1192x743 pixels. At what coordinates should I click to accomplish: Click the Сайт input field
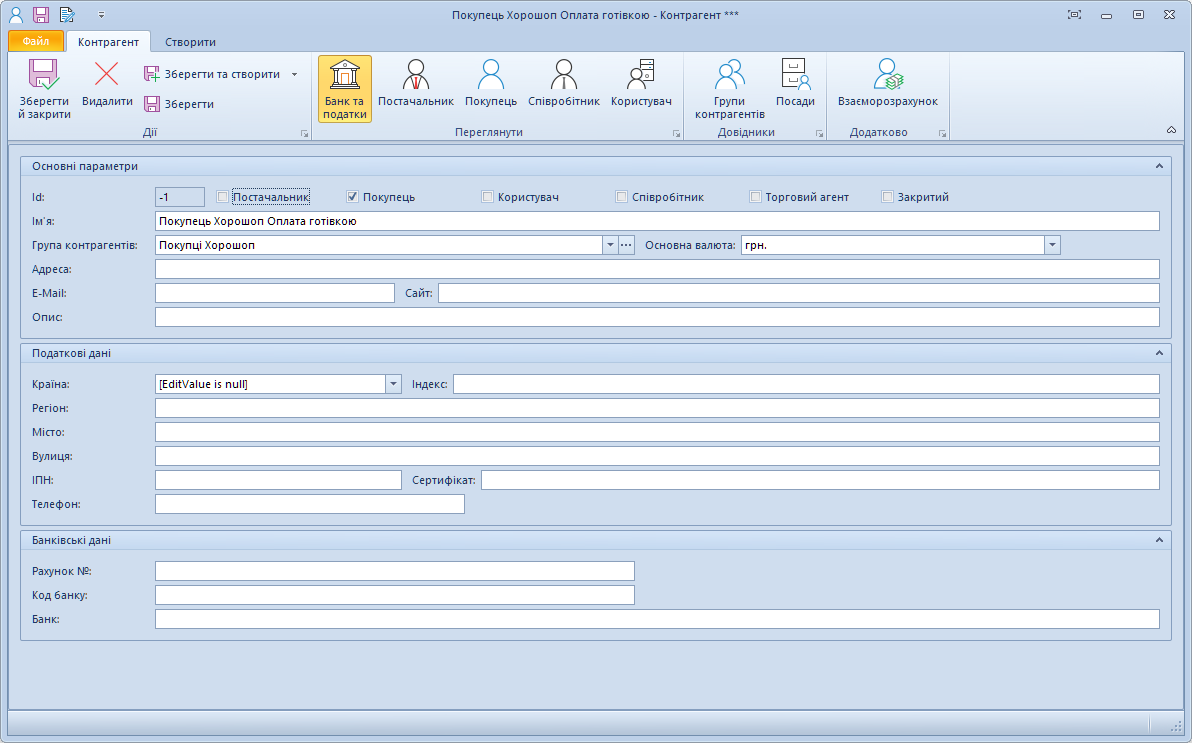798,293
